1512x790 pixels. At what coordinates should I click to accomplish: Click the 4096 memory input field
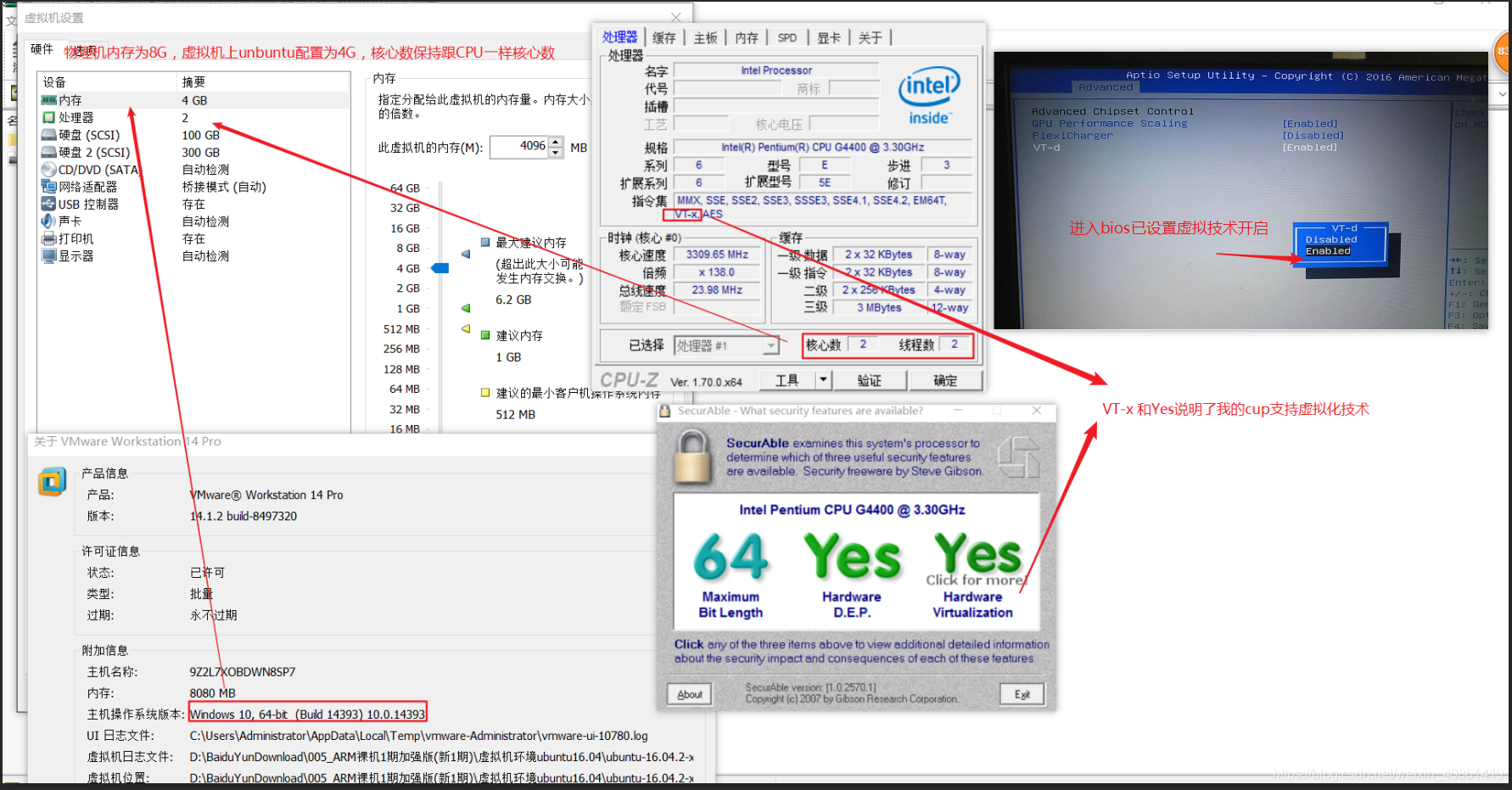point(519,147)
